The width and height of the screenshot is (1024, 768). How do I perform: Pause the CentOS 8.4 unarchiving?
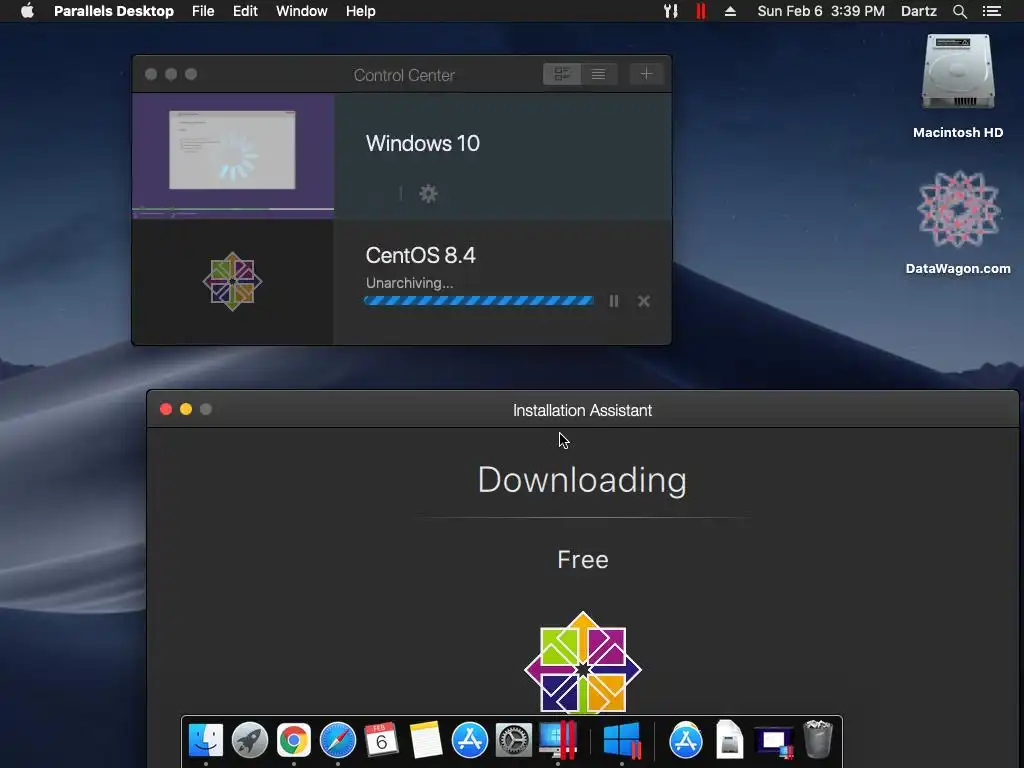click(614, 301)
